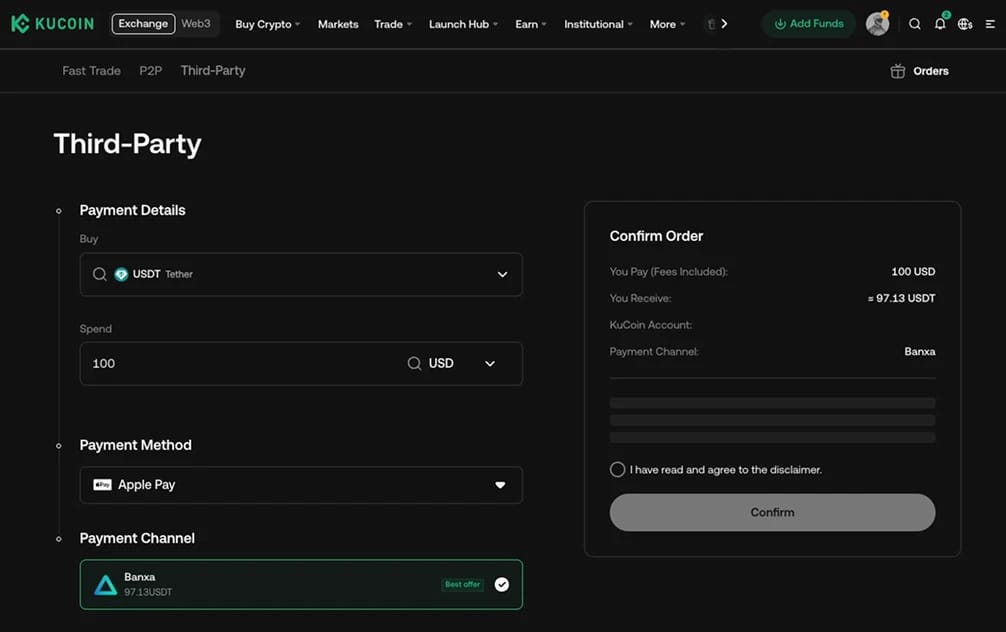The width and height of the screenshot is (1006, 632).
Task: Select the Banxa payment channel card
Action: pos(301,585)
